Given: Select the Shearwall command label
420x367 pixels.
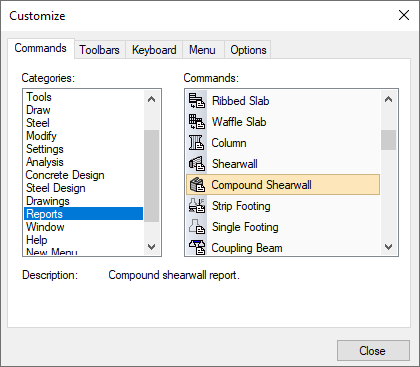Looking at the screenshot, I should (235, 164).
